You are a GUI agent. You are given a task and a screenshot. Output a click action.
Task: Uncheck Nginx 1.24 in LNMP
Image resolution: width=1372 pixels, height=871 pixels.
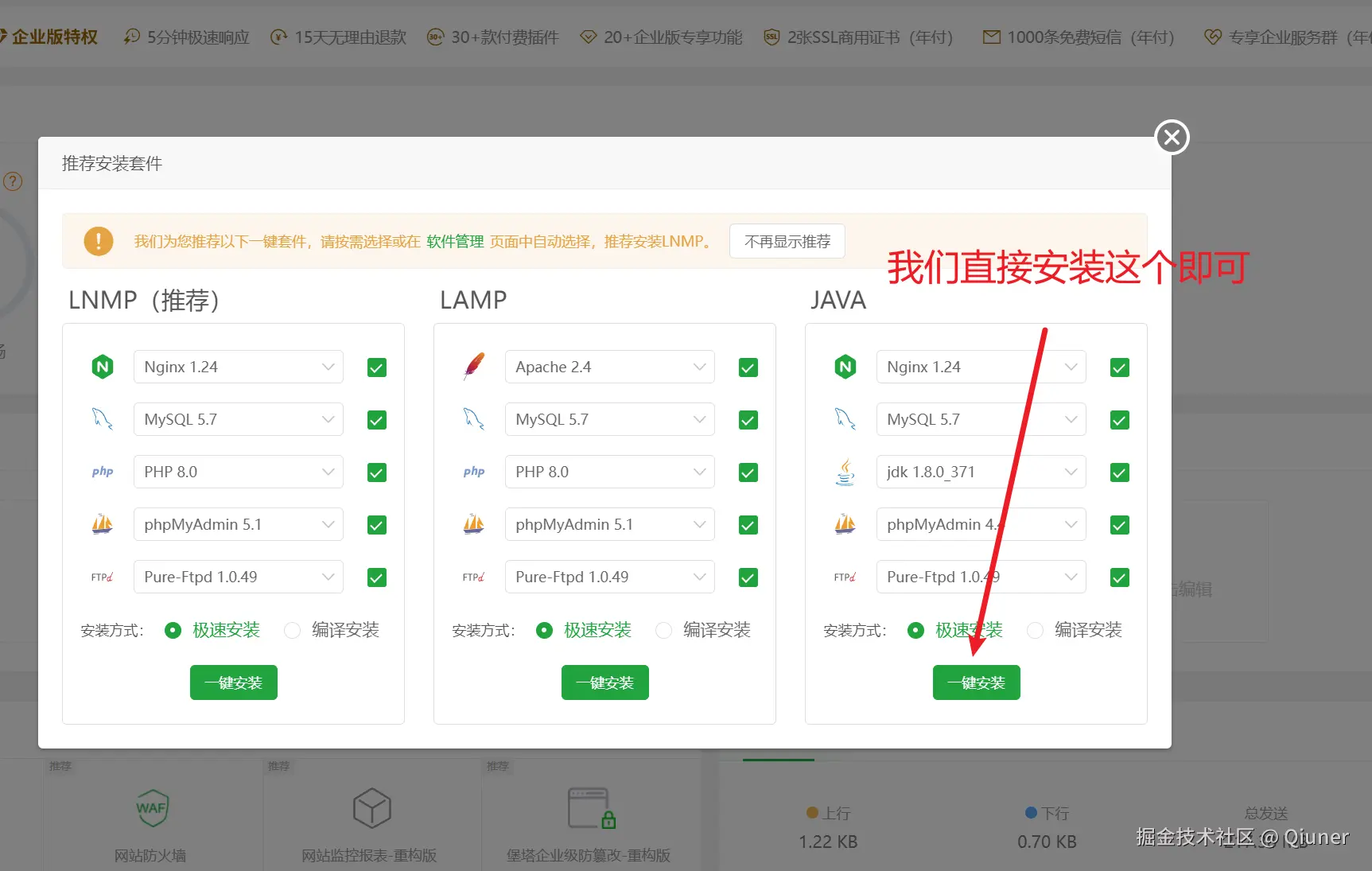[377, 367]
